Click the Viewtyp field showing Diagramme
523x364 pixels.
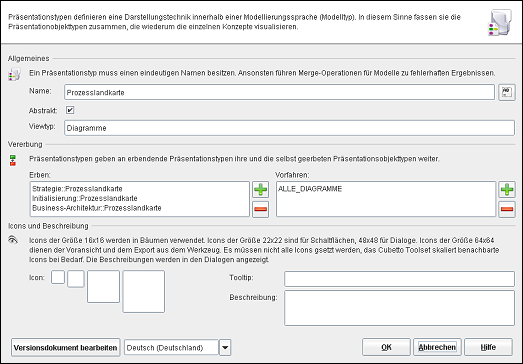(x=289, y=128)
